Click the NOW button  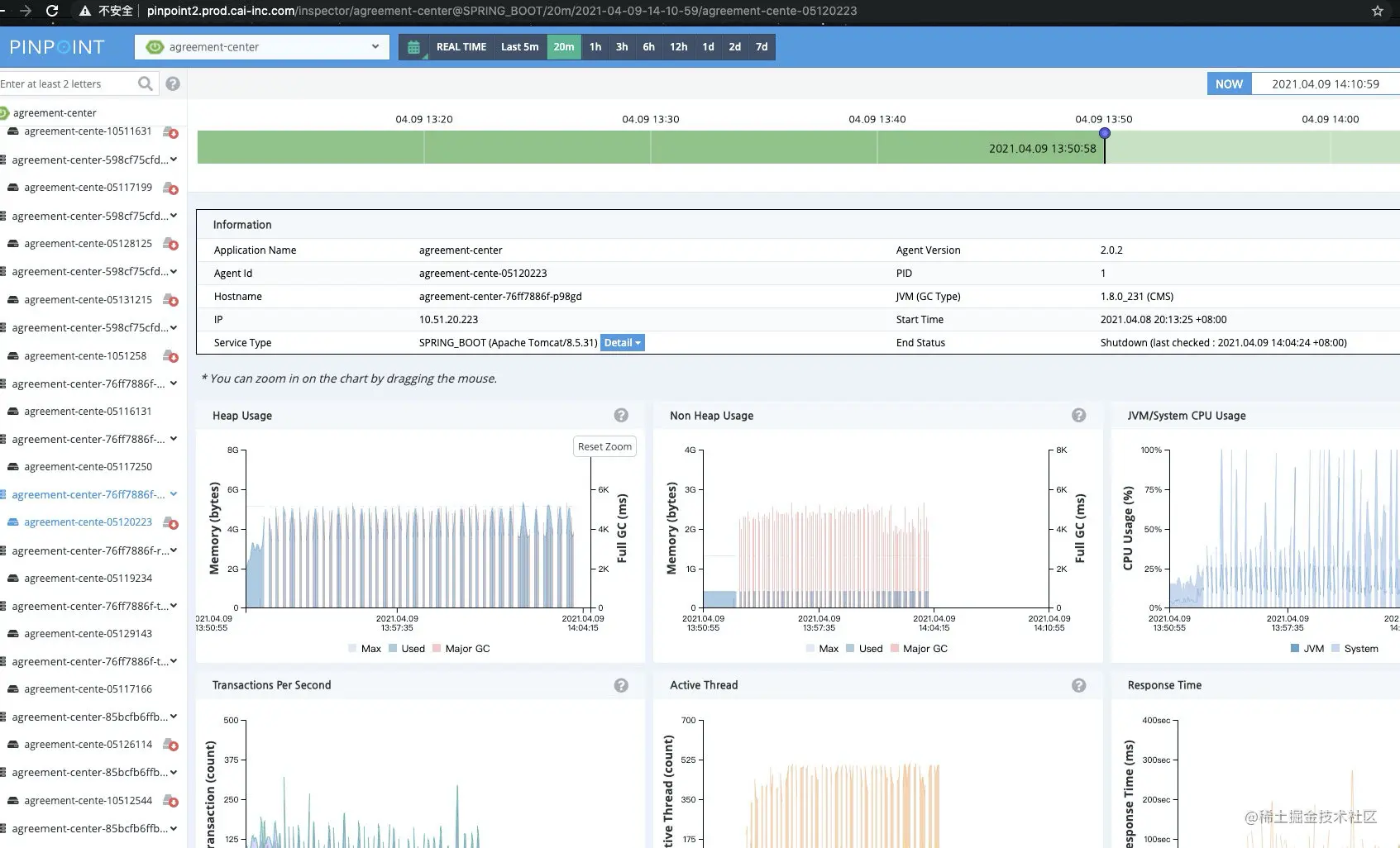coord(1229,83)
